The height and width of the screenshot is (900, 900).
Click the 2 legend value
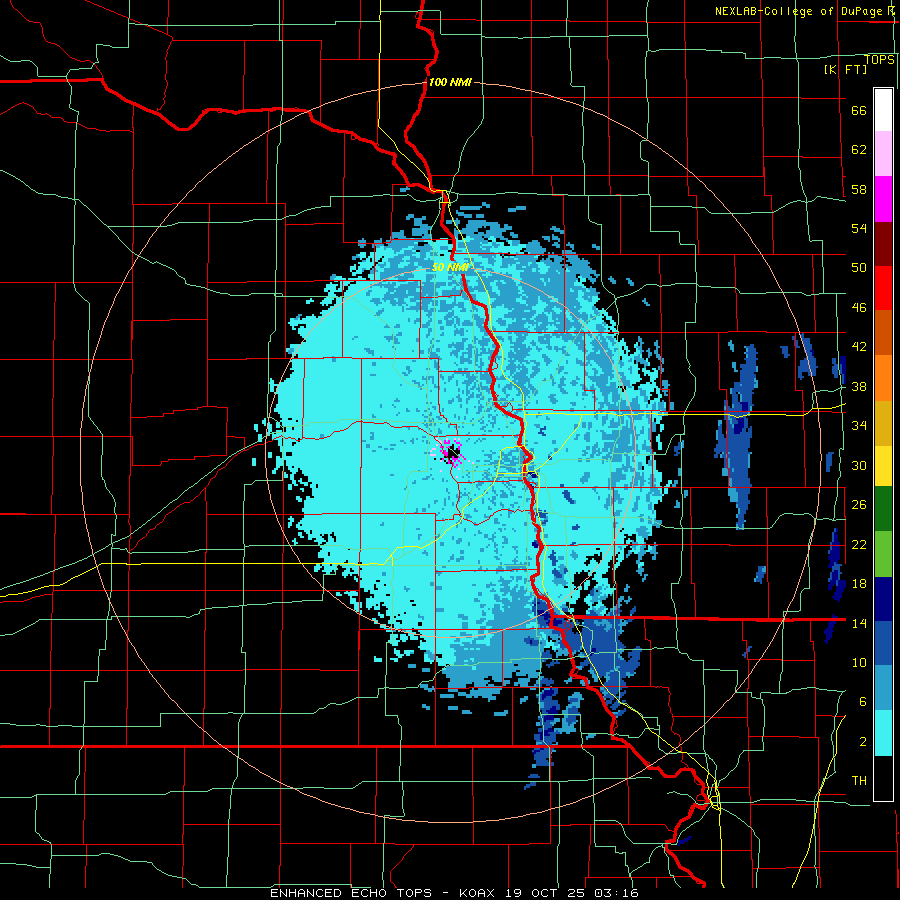click(863, 742)
